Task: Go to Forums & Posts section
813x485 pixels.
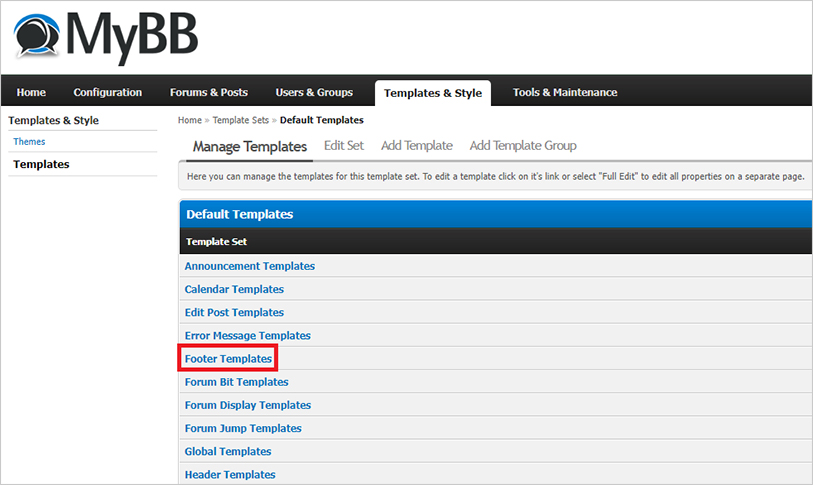Action: pyautogui.click(x=208, y=92)
